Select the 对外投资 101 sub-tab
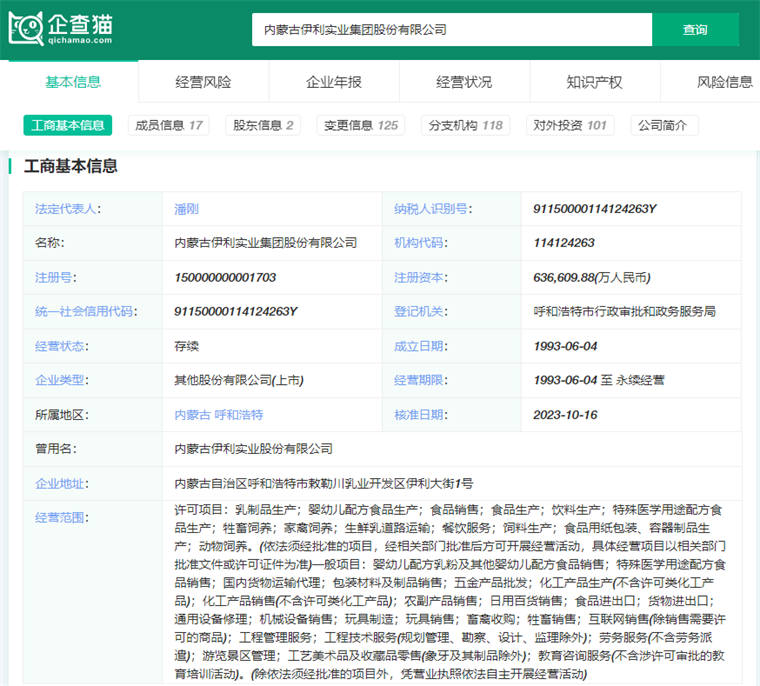The image size is (760, 686). [x=570, y=125]
